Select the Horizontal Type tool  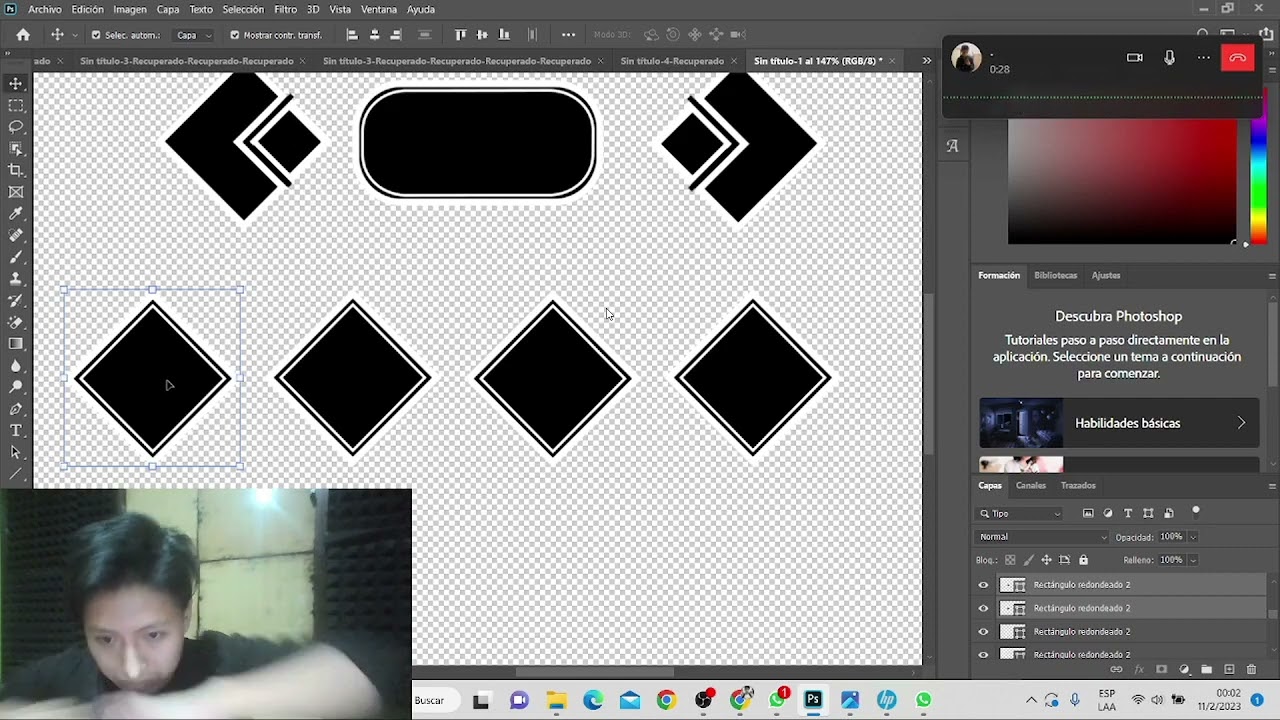[16, 431]
